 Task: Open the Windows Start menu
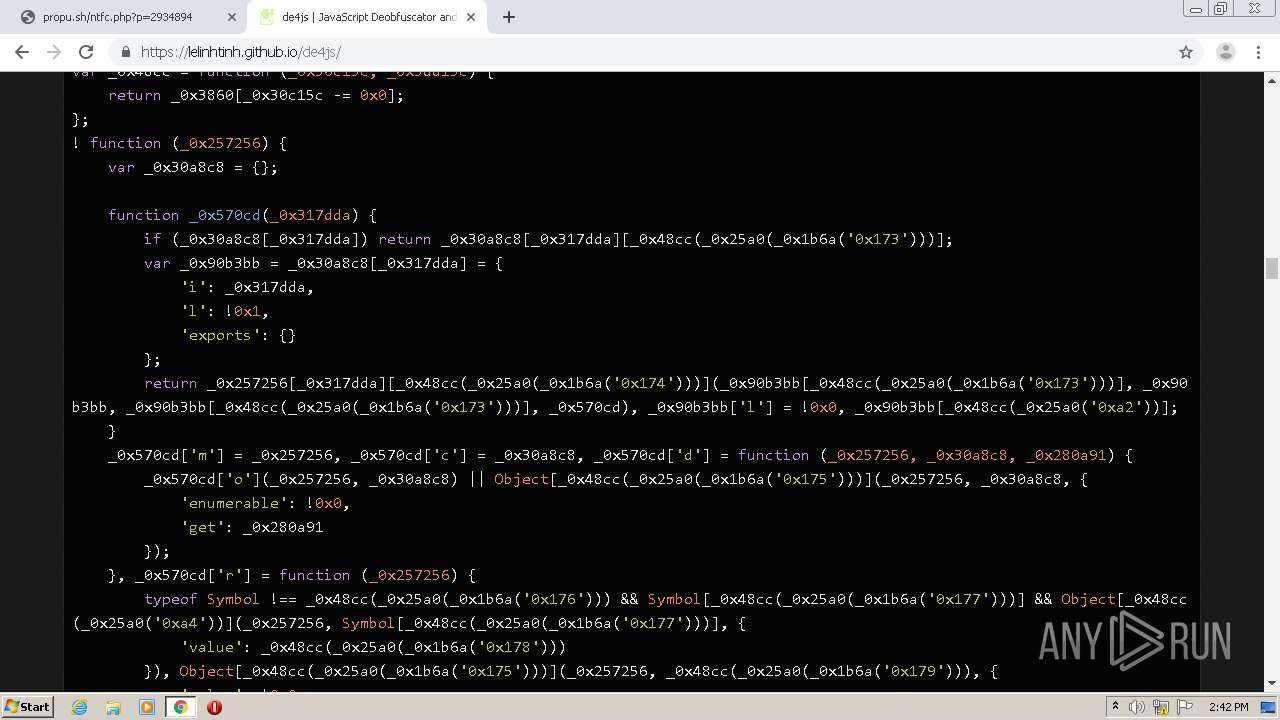point(27,707)
